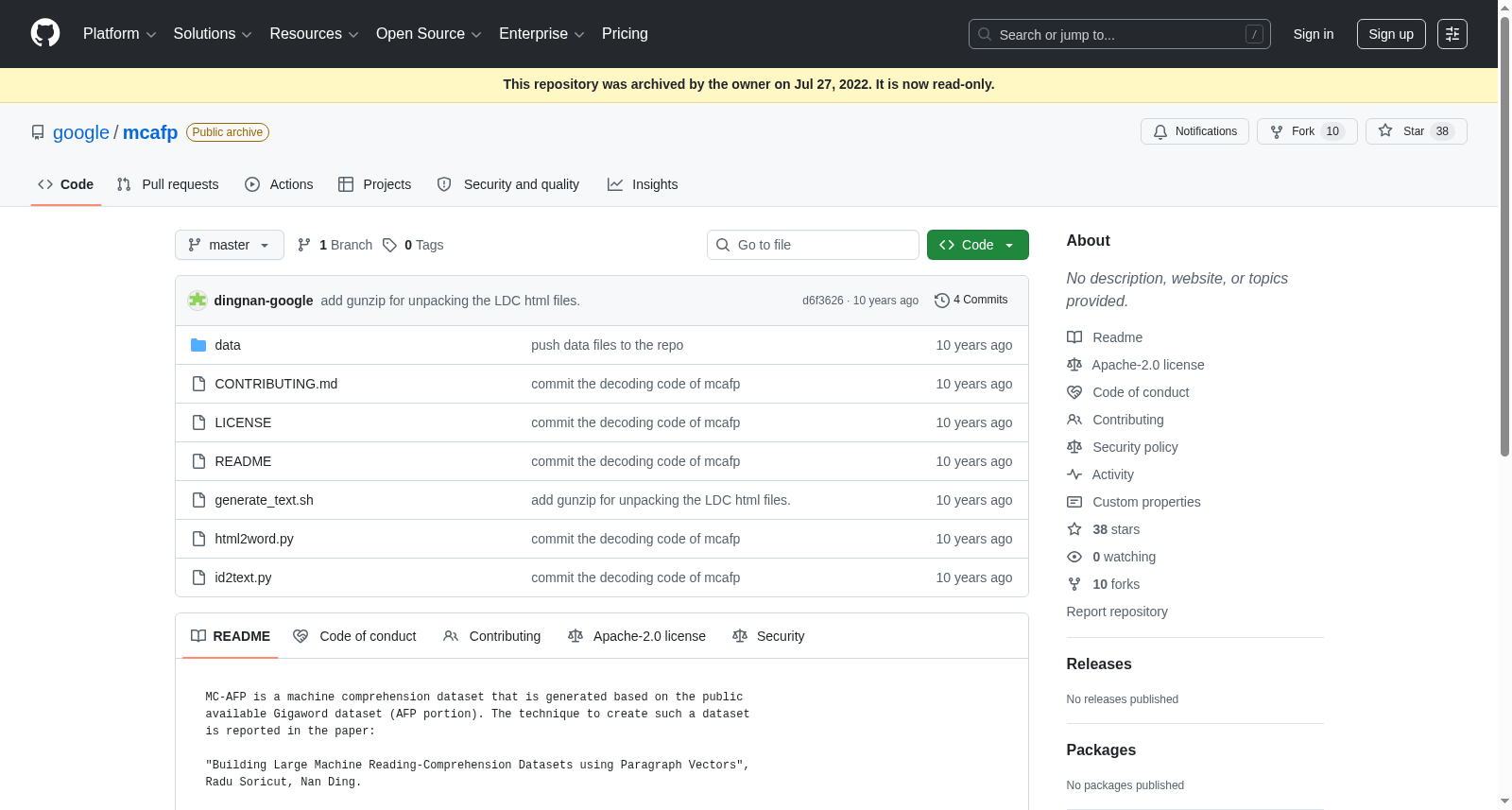1512x810 pixels.
Task: Expand the Solutions menu
Action: (x=213, y=34)
